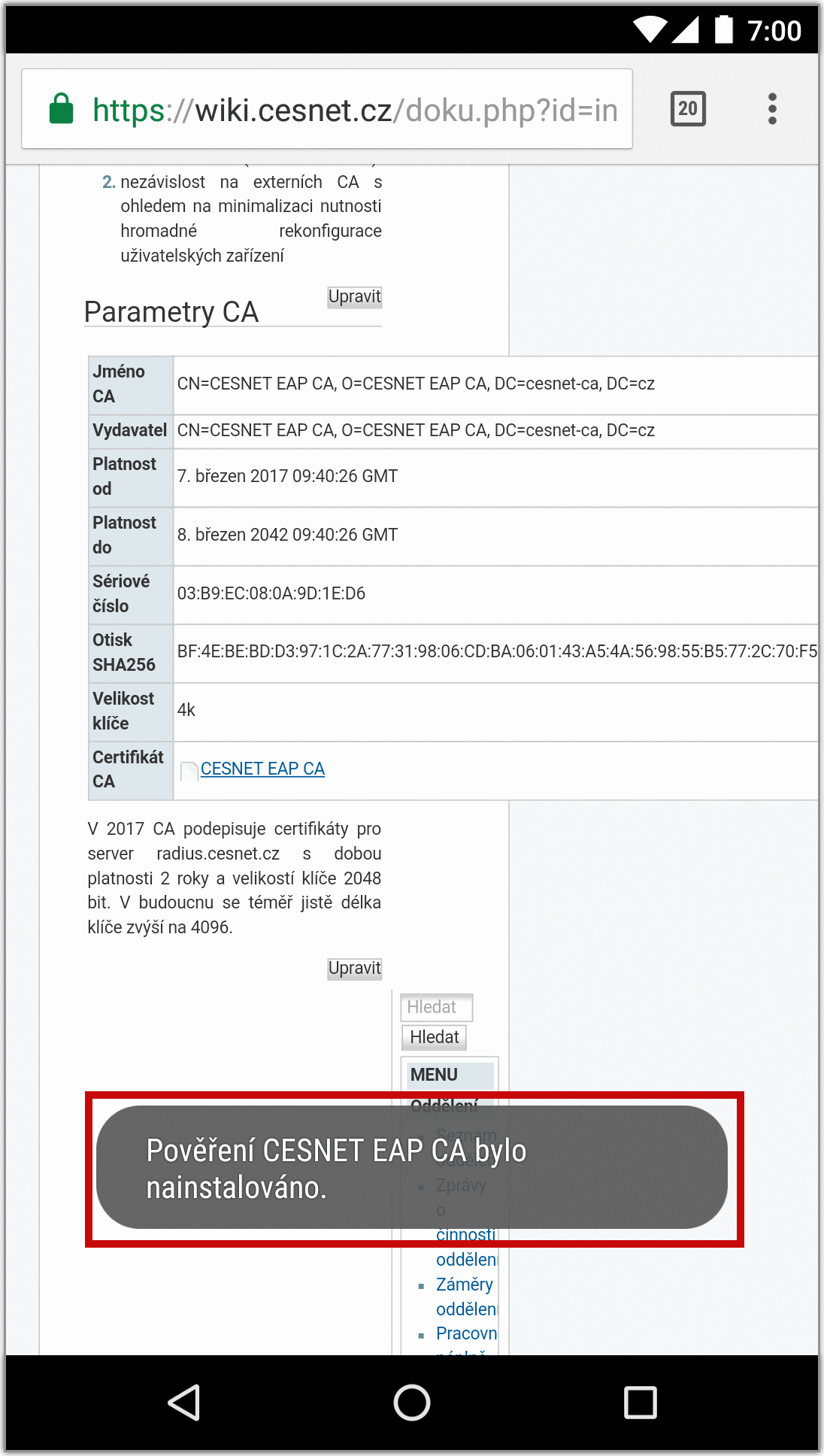Screen dimensions: 824x1456
Task: Tap the MENU sidebar header
Action: pyautogui.click(x=450, y=1075)
